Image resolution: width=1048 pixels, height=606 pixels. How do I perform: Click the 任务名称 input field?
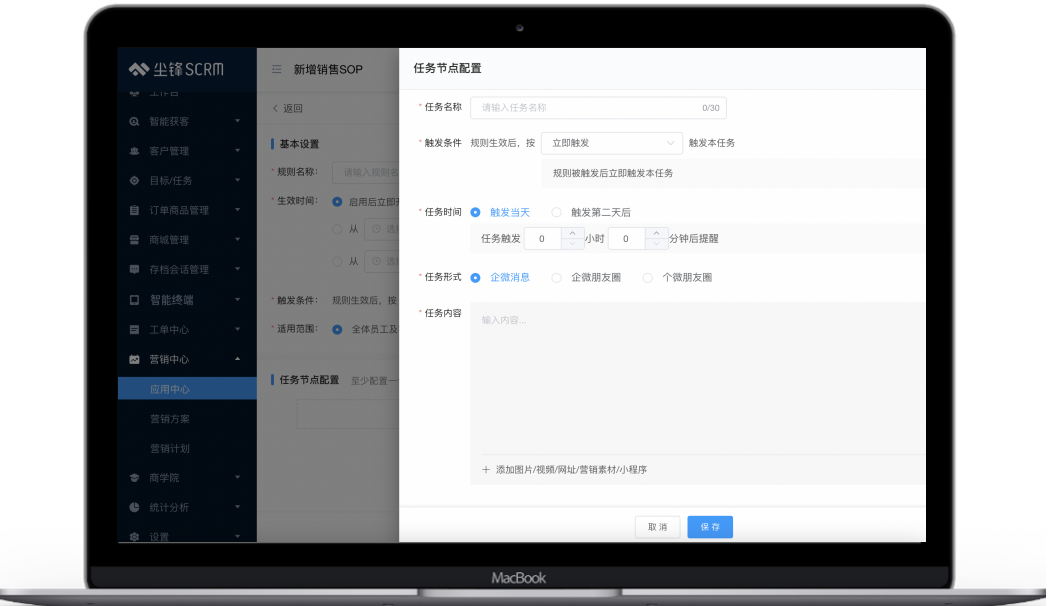point(598,108)
